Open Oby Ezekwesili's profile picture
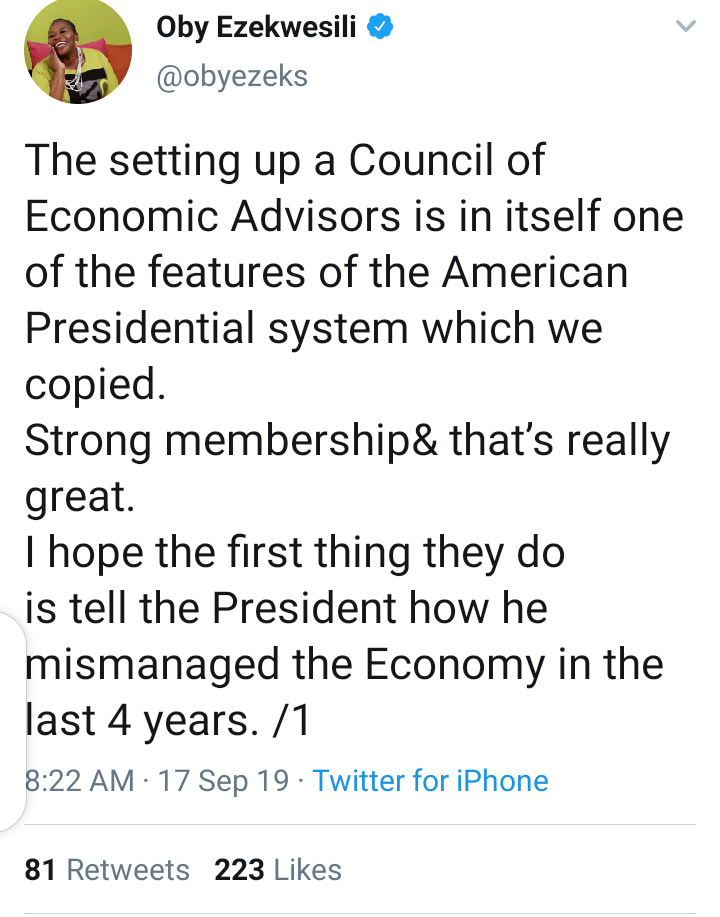This screenshot has width=720, height=917. 79,52
